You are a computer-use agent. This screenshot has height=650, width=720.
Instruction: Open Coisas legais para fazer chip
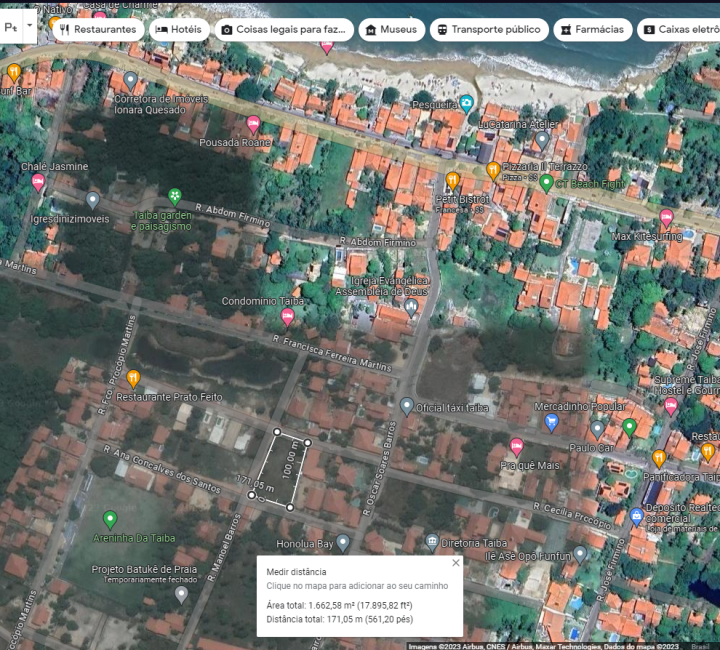click(284, 30)
